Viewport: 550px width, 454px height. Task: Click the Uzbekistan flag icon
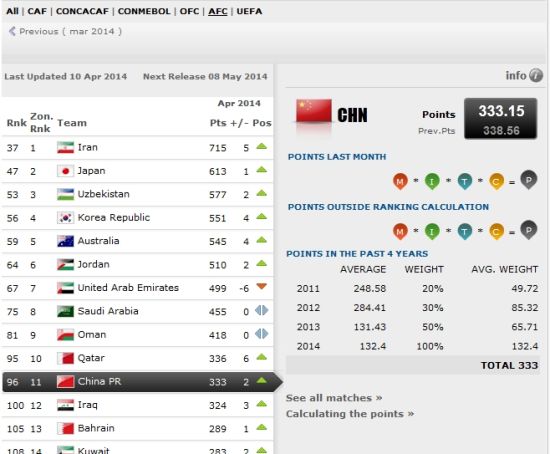click(66, 194)
